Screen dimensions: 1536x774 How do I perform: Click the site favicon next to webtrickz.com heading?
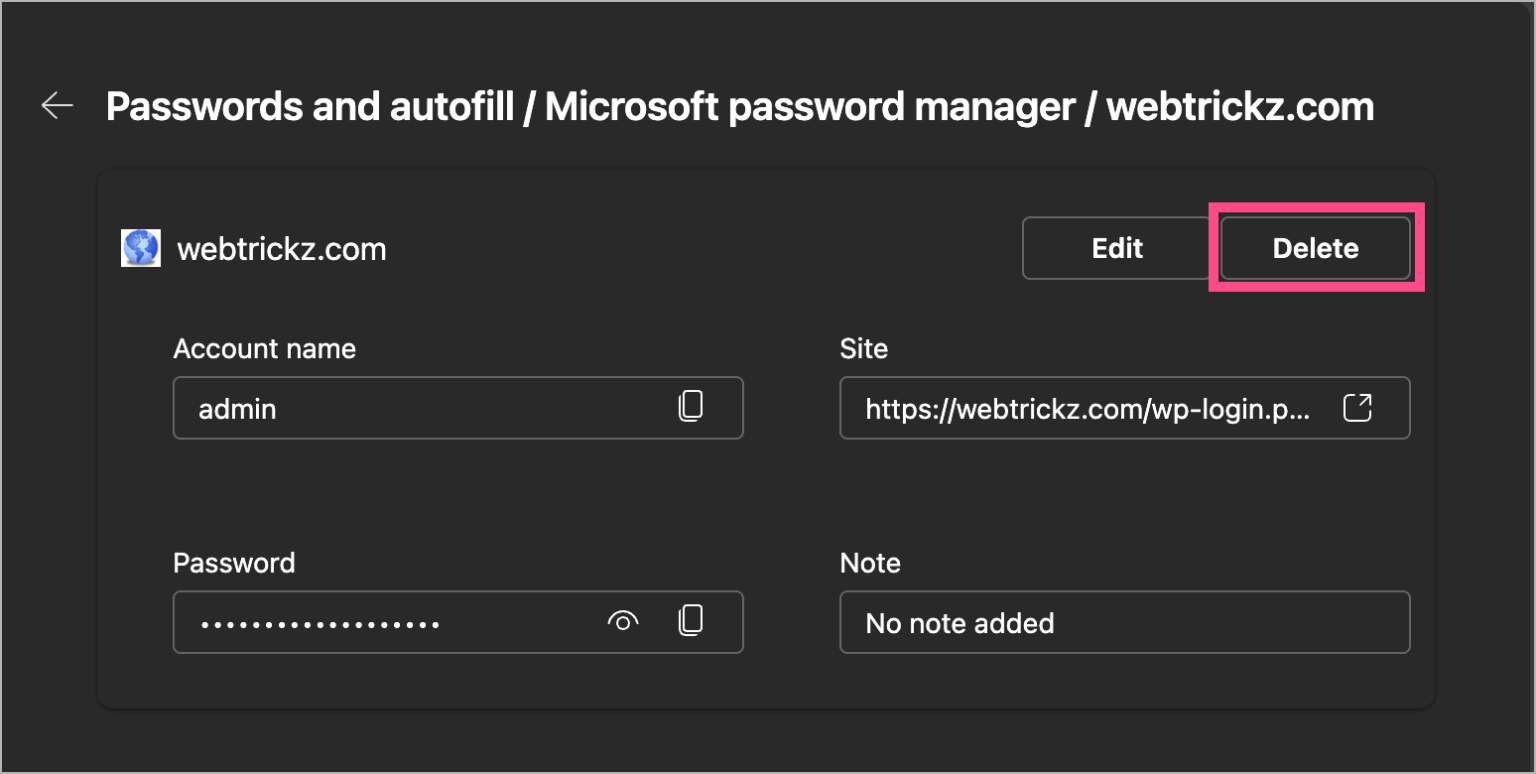coord(140,248)
